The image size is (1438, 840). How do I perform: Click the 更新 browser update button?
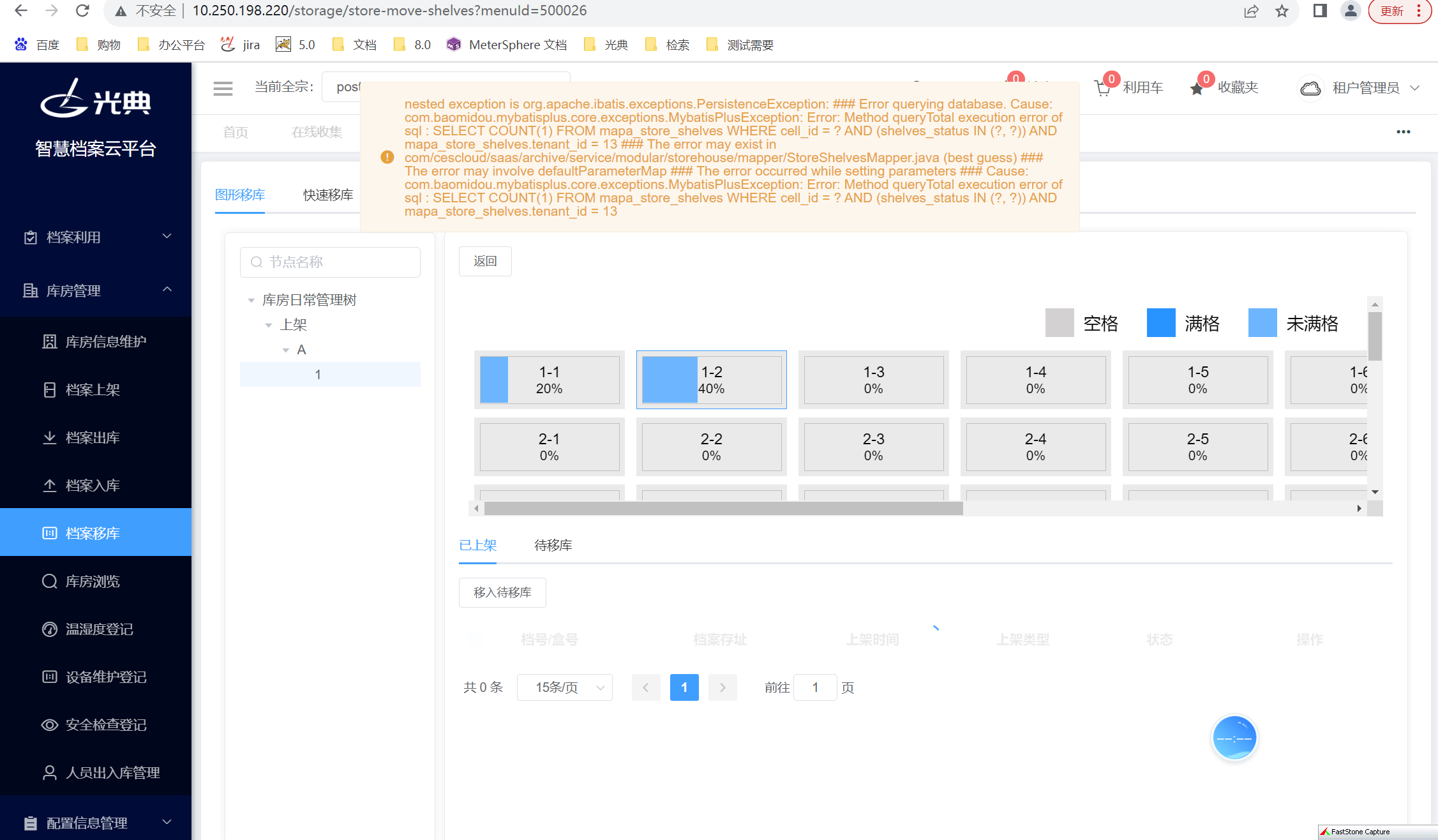pyautogui.click(x=1400, y=11)
